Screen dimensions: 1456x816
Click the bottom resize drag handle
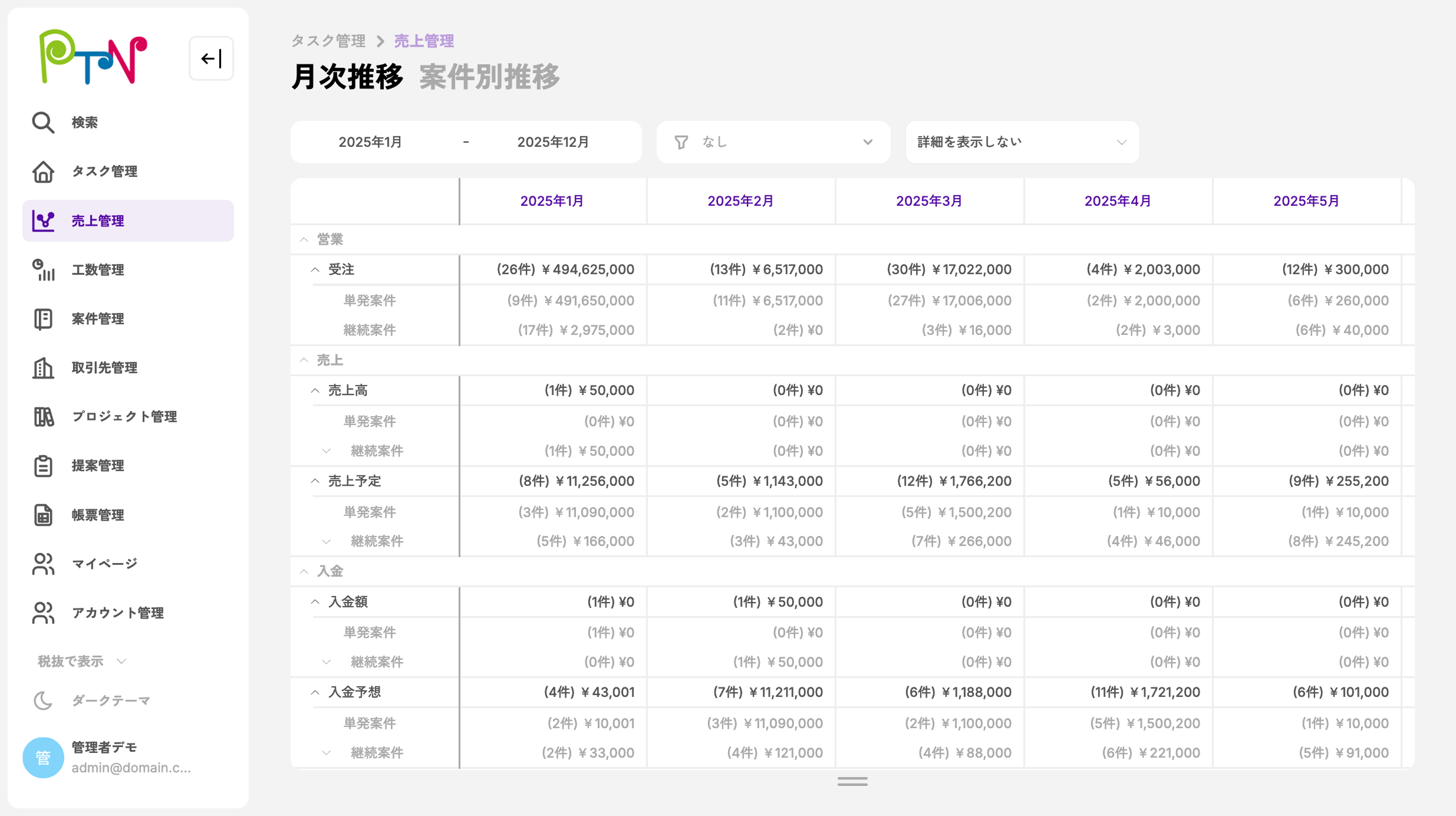click(852, 782)
